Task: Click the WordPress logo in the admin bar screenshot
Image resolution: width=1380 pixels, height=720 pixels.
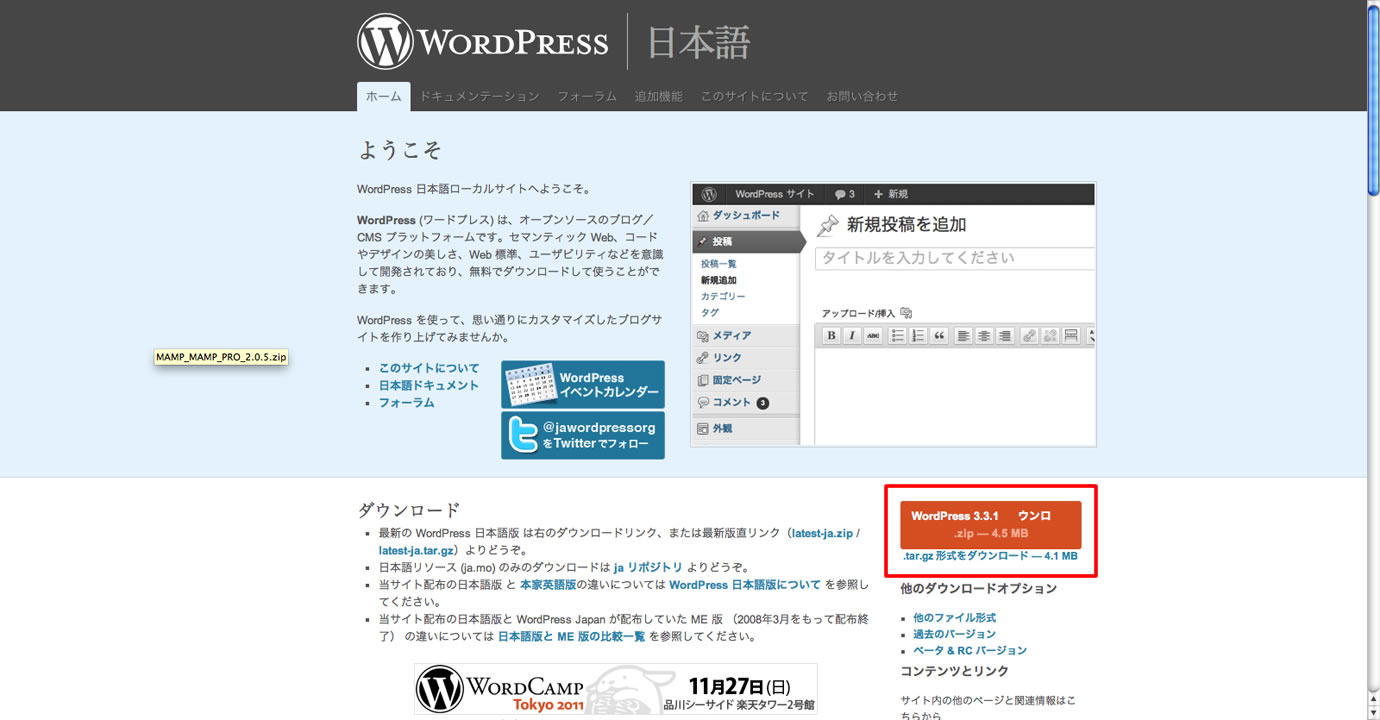Action: [x=709, y=194]
